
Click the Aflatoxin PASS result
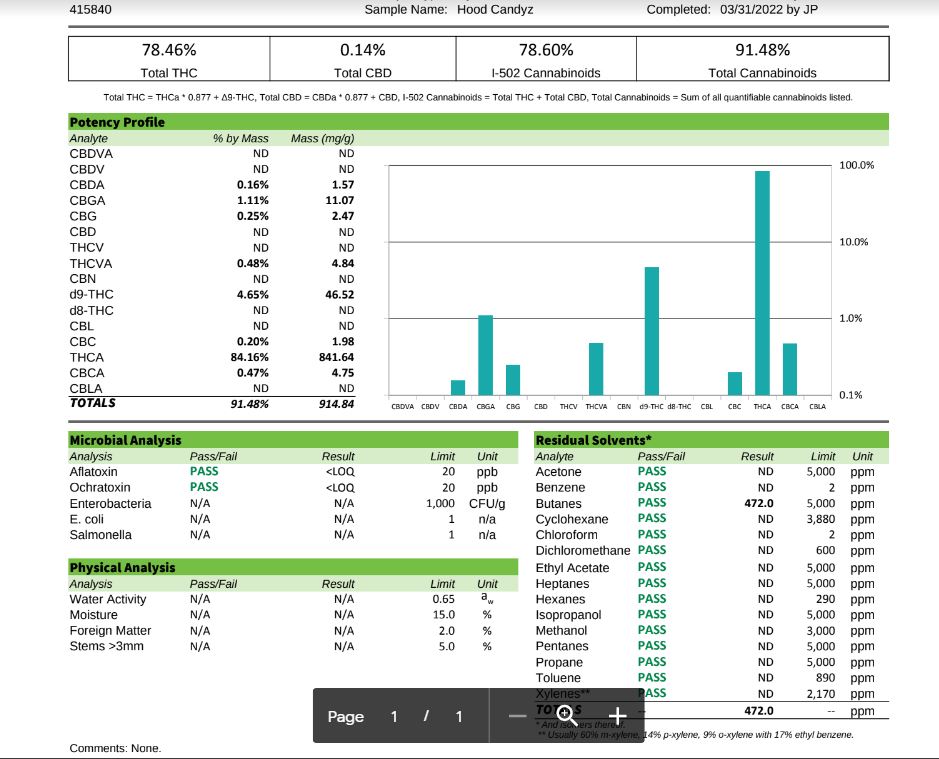click(204, 471)
